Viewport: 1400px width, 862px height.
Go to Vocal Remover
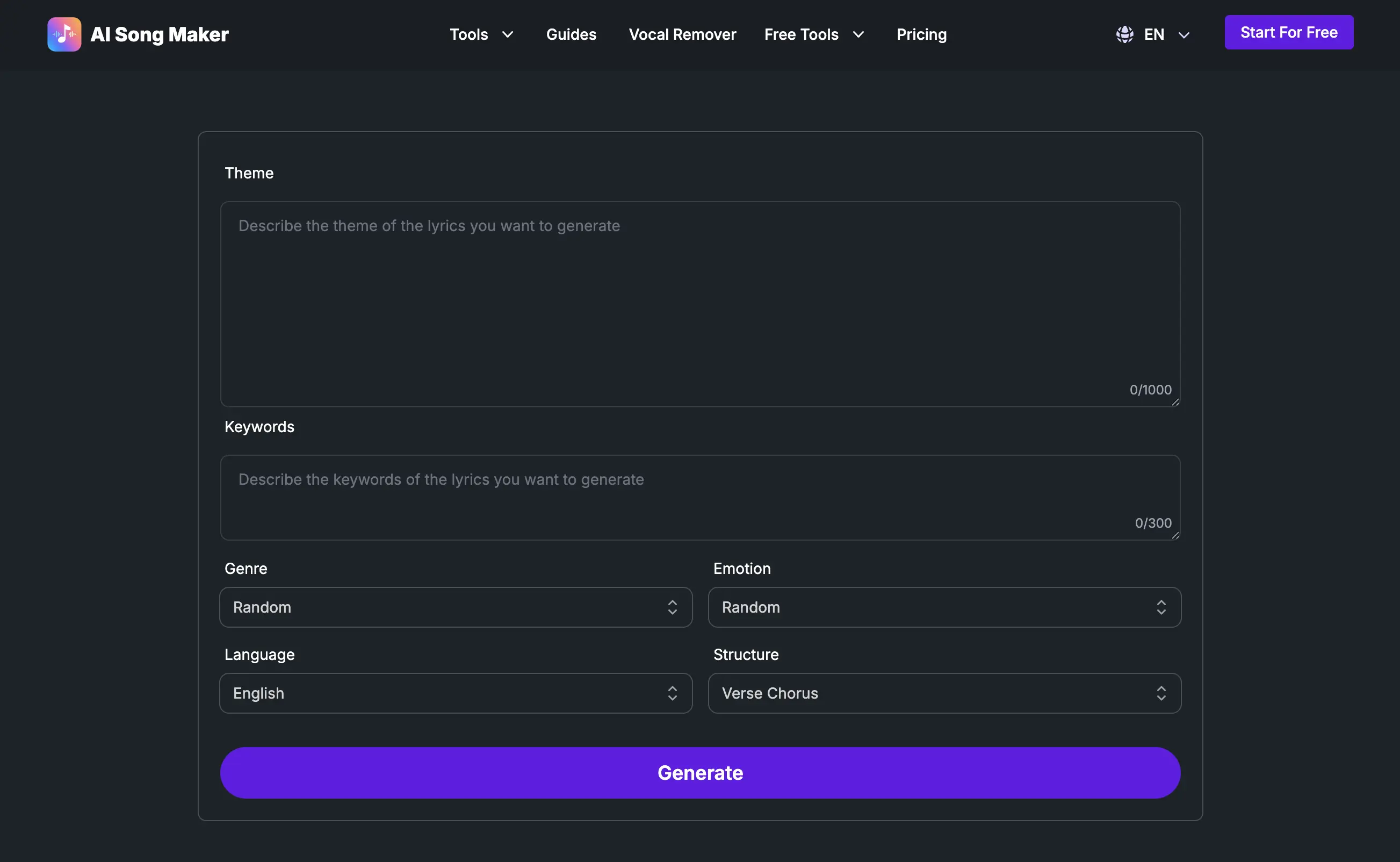coord(682,35)
